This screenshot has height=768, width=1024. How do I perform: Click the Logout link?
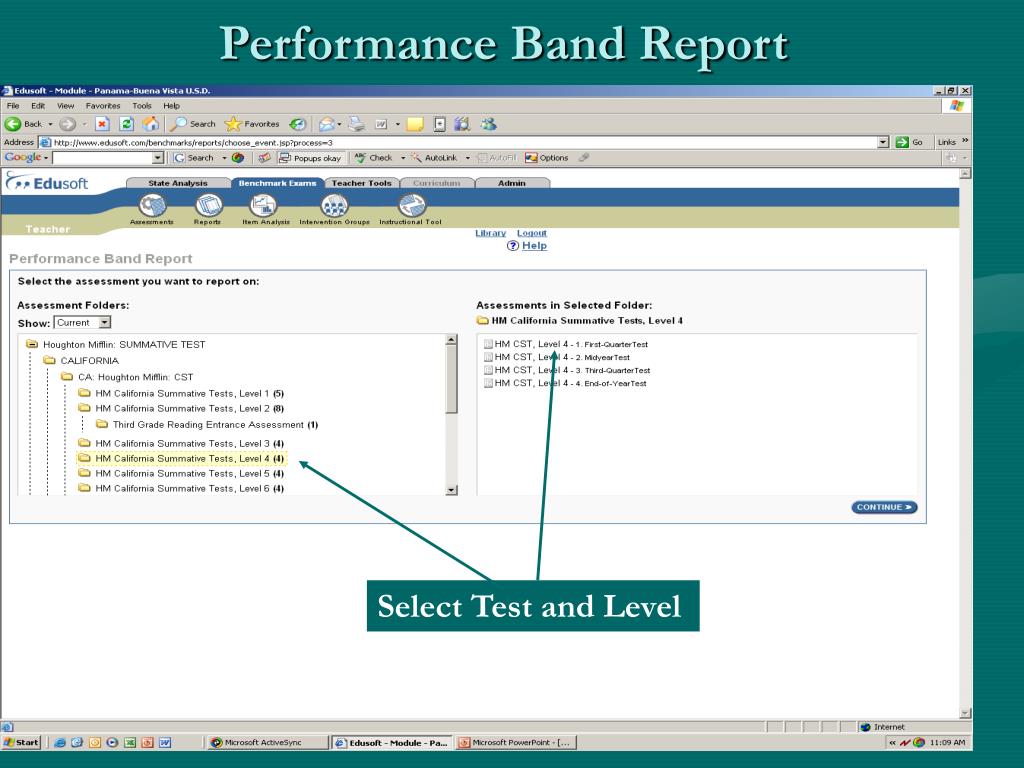click(532, 233)
